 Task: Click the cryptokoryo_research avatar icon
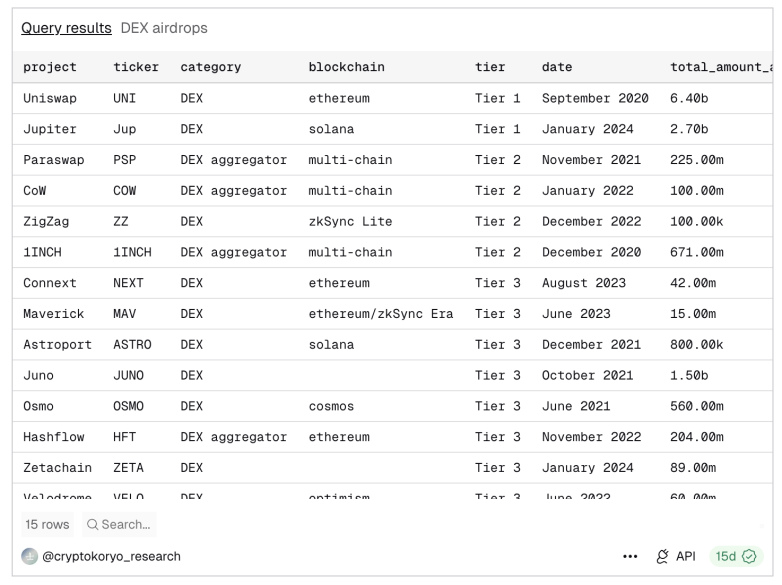30,556
